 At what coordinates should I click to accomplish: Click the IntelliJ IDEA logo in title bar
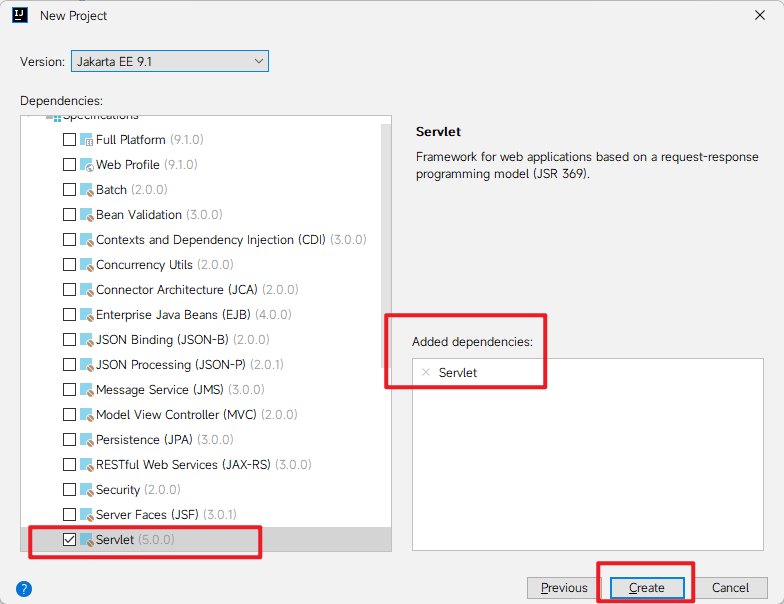20,16
